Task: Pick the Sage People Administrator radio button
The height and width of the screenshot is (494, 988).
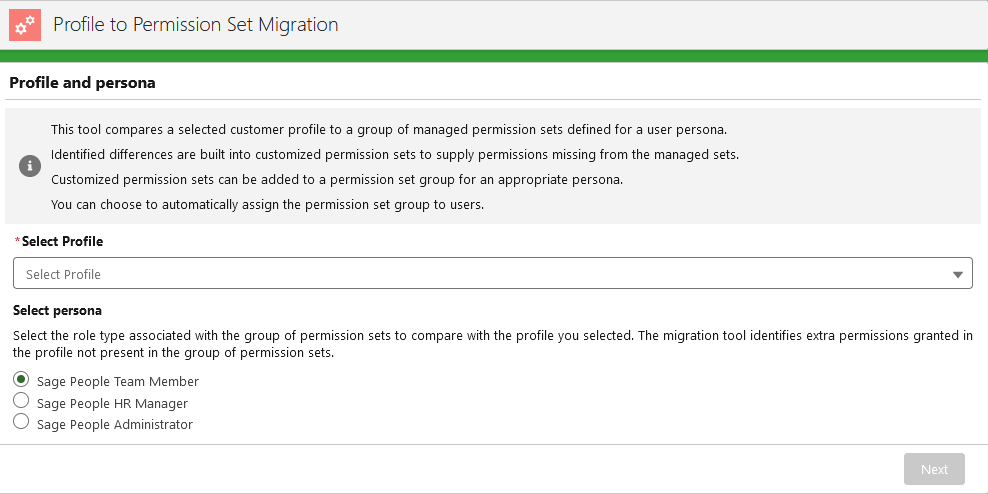Action: pyautogui.click(x=21, y=422)
